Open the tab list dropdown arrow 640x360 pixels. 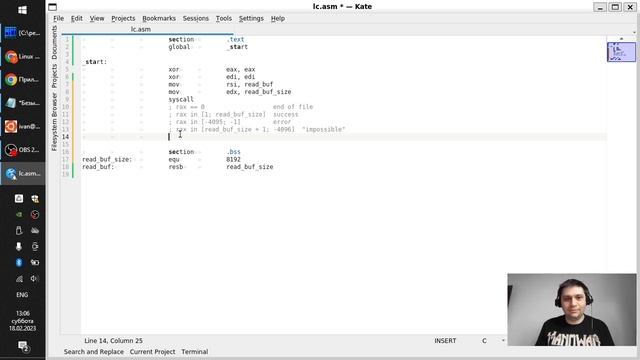pos(634,32)
